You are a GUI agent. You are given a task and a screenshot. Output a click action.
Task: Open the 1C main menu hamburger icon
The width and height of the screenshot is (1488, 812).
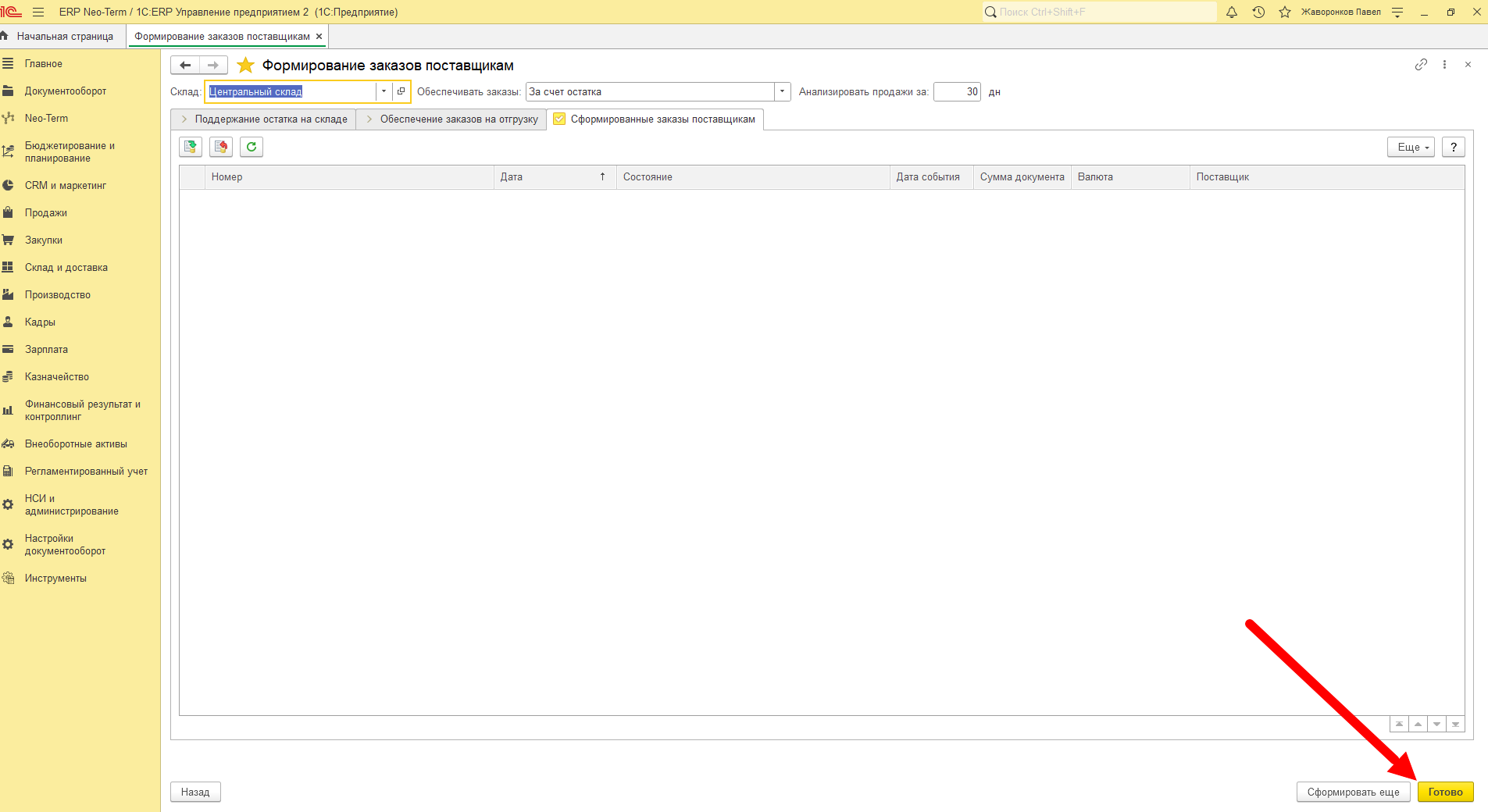coord(38,12)
